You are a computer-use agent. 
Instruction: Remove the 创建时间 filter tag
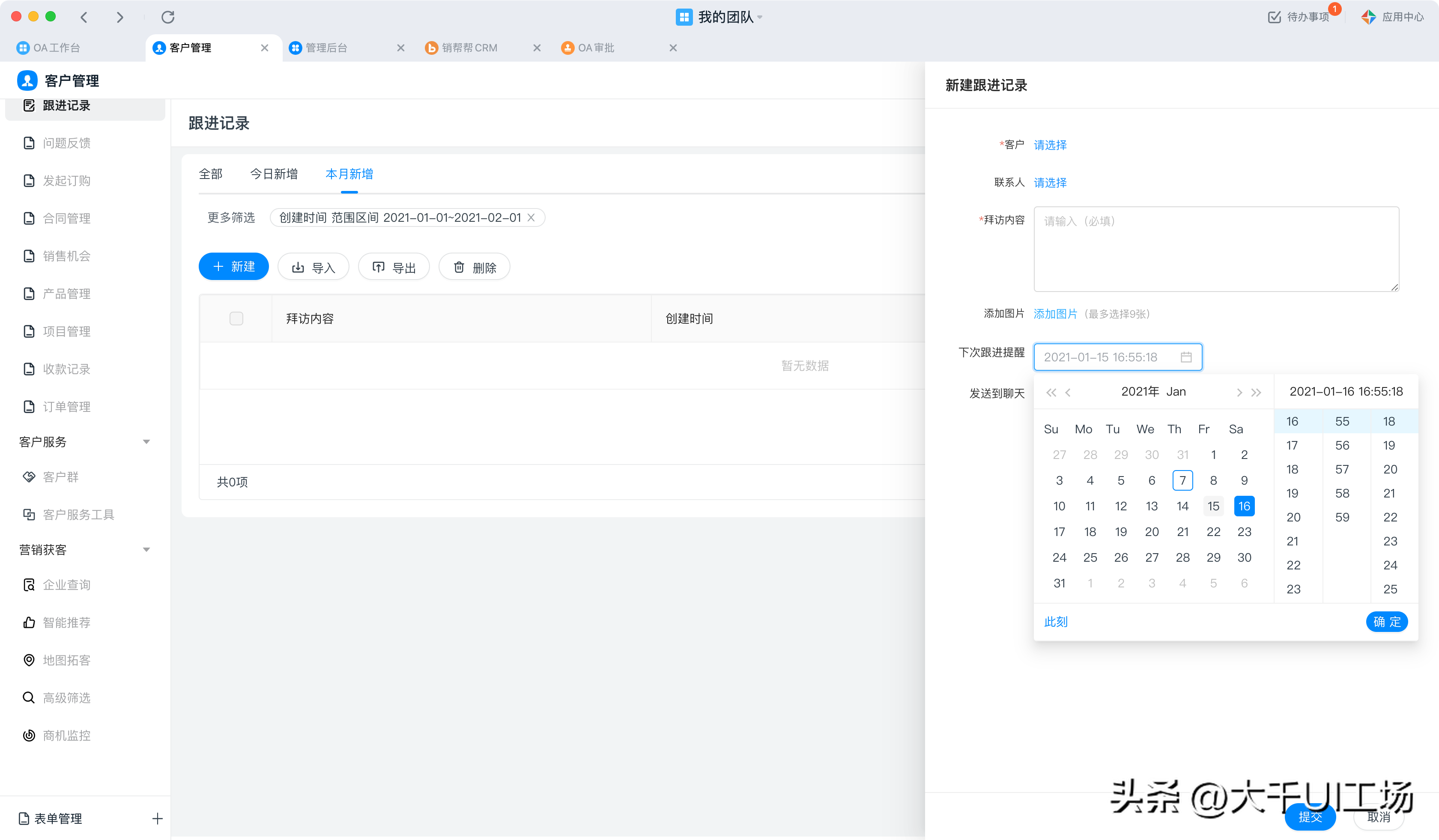click(x=531, y=217)
